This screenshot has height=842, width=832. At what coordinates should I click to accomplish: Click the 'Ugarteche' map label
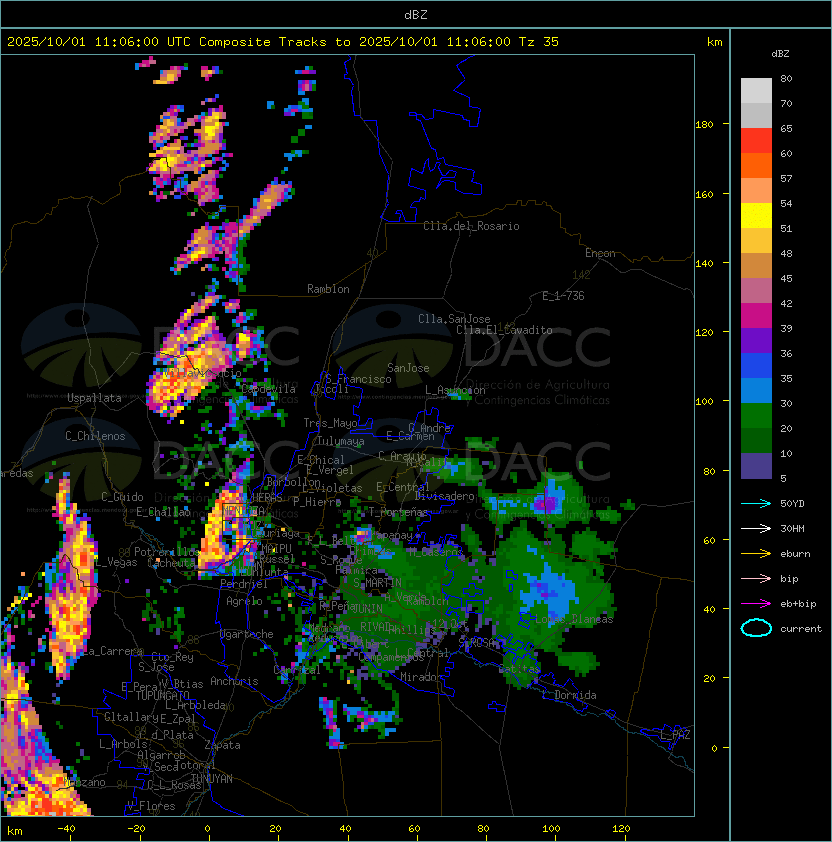click(247, 634)
